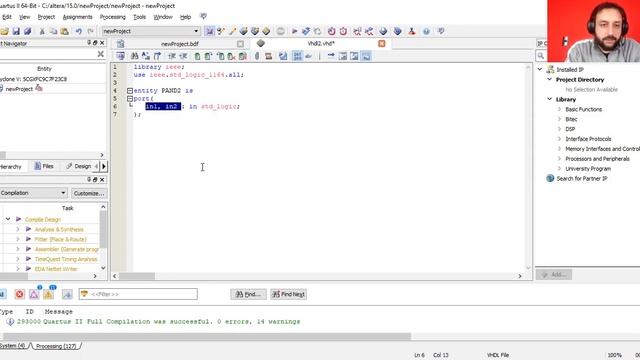Viewport: 640px width, 360px height.
Task: Click the Paste clipboard icon
Action: click(x=64, y=31)
